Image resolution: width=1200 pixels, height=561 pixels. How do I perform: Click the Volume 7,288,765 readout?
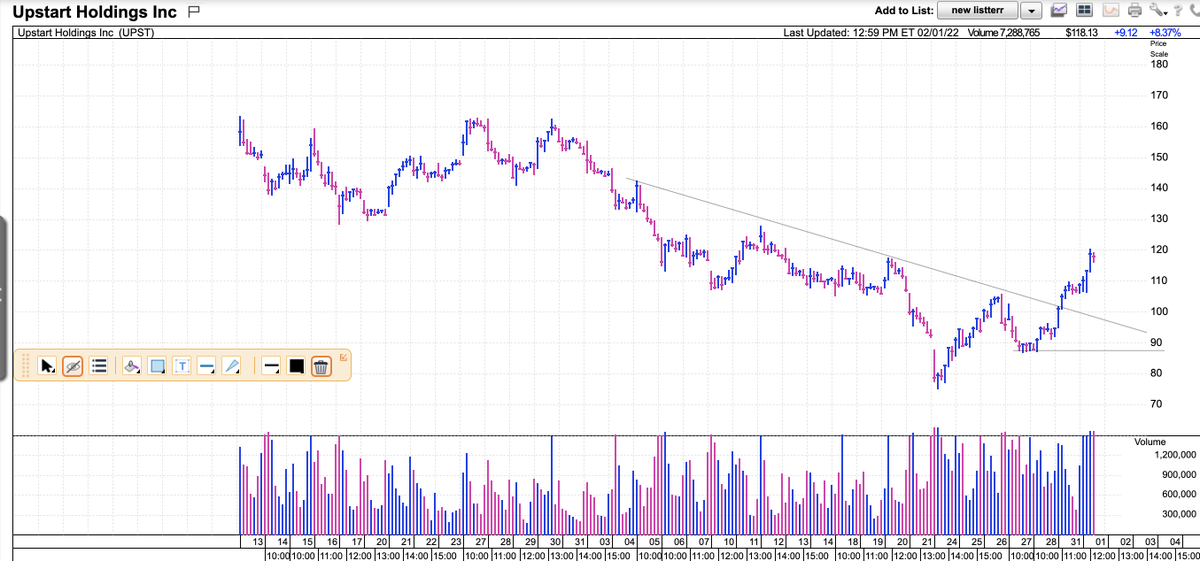(x=1005, y=33)
